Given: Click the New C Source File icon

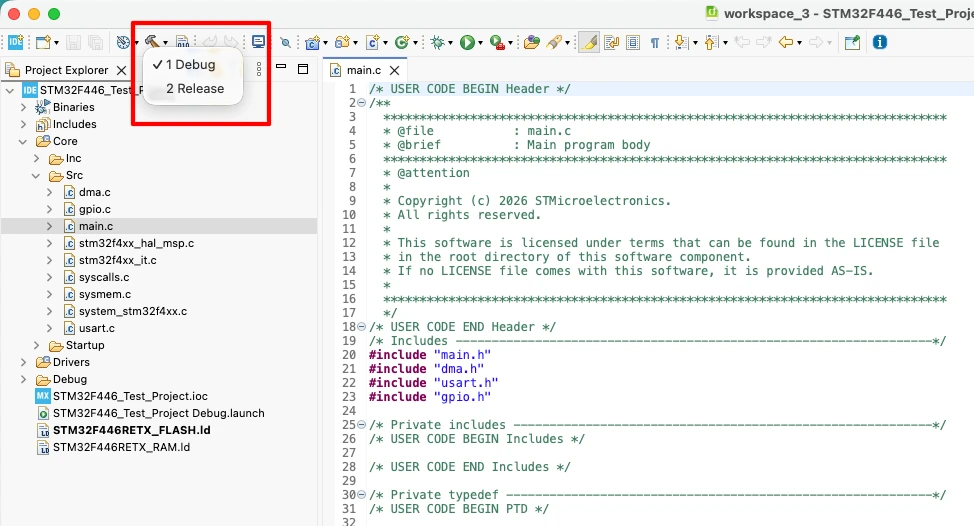Looking at the screenshot, I should point(373,42).
